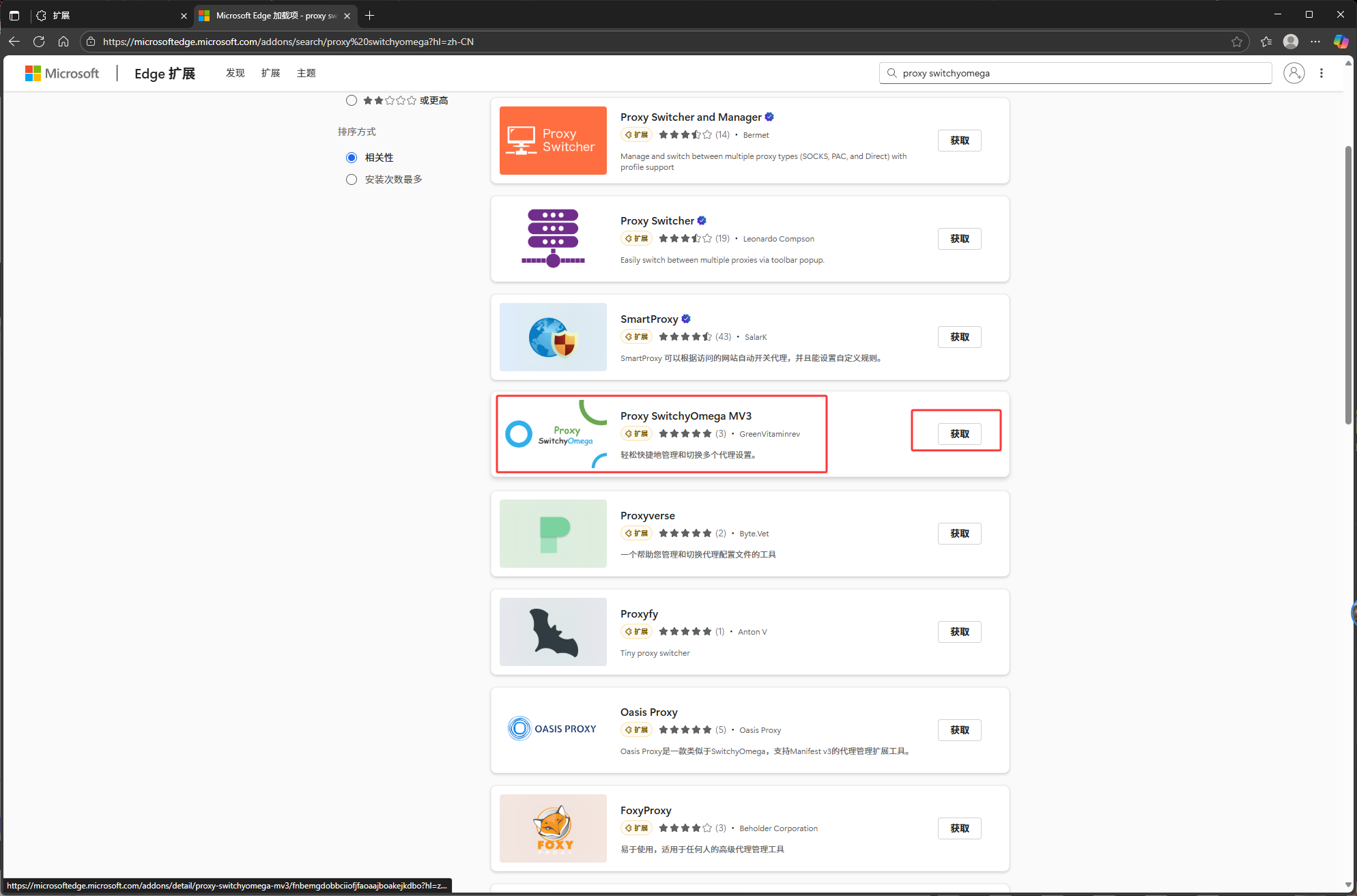Open the 主题 navigation item
1357x896 pixels.
(x=306, y=73)
